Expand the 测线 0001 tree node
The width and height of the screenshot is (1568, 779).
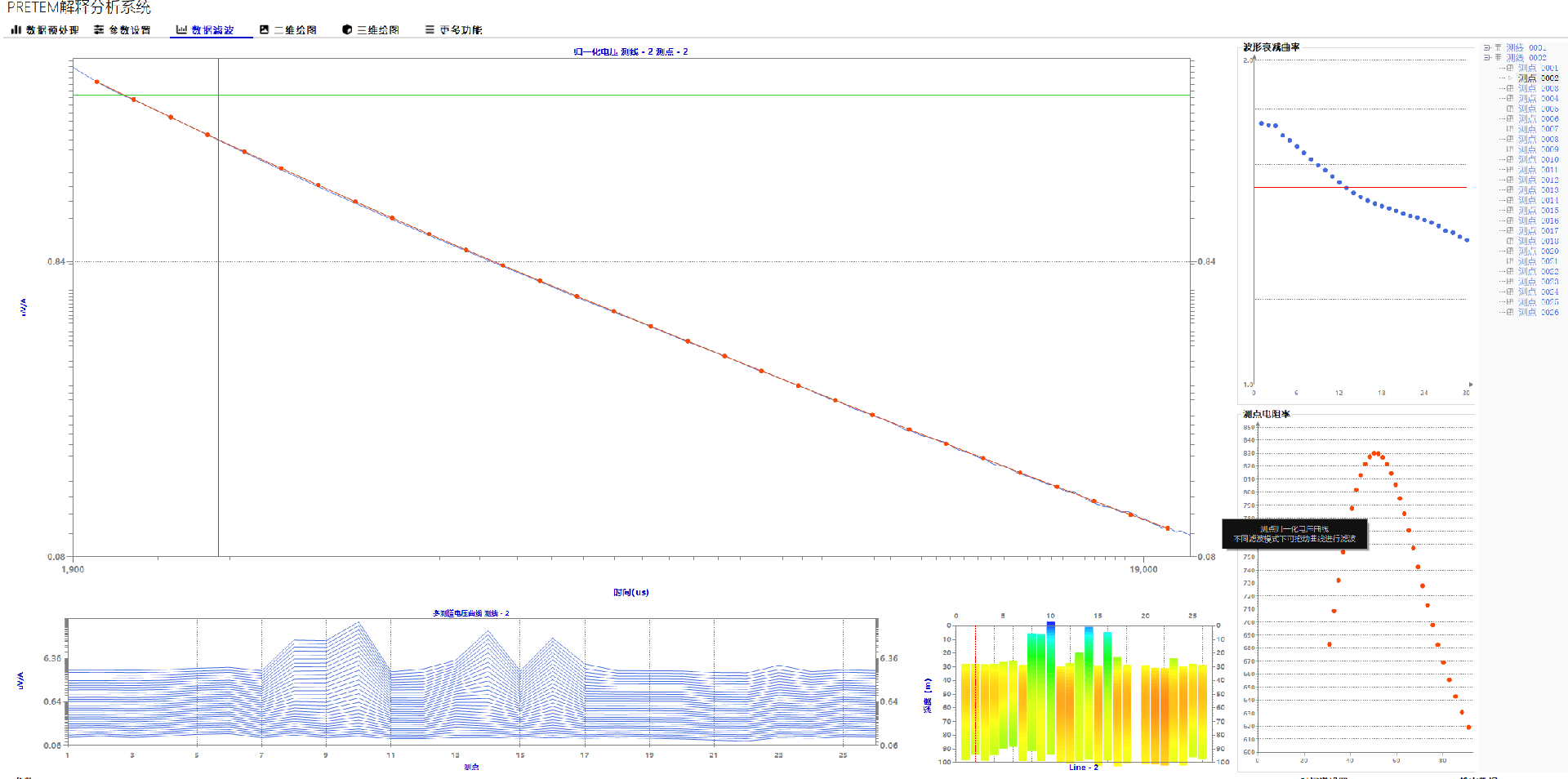point(1487,48)
